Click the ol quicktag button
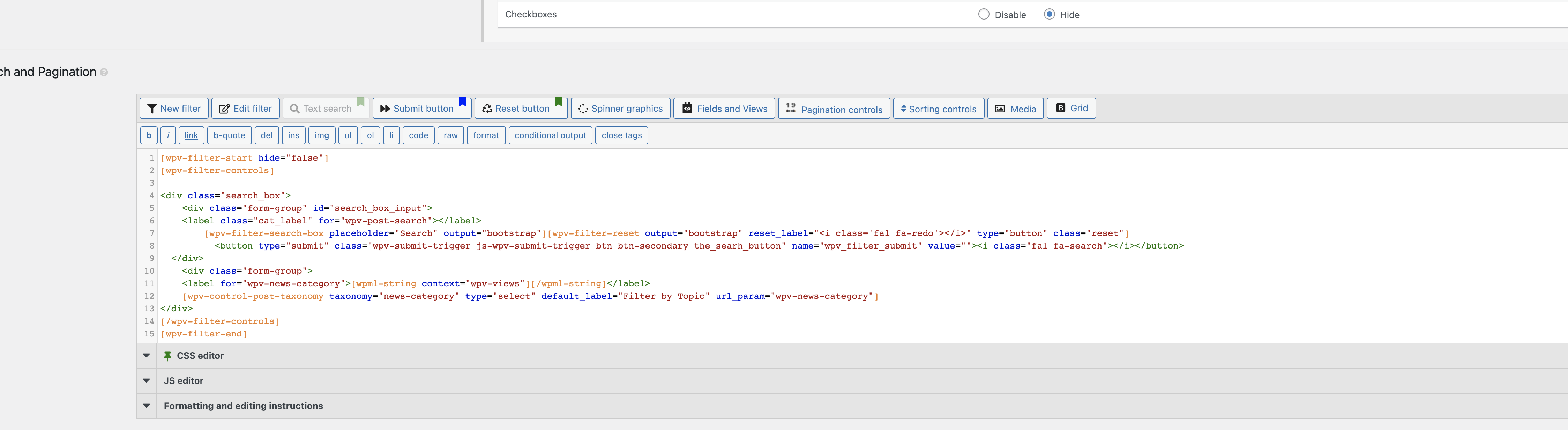 371,135
